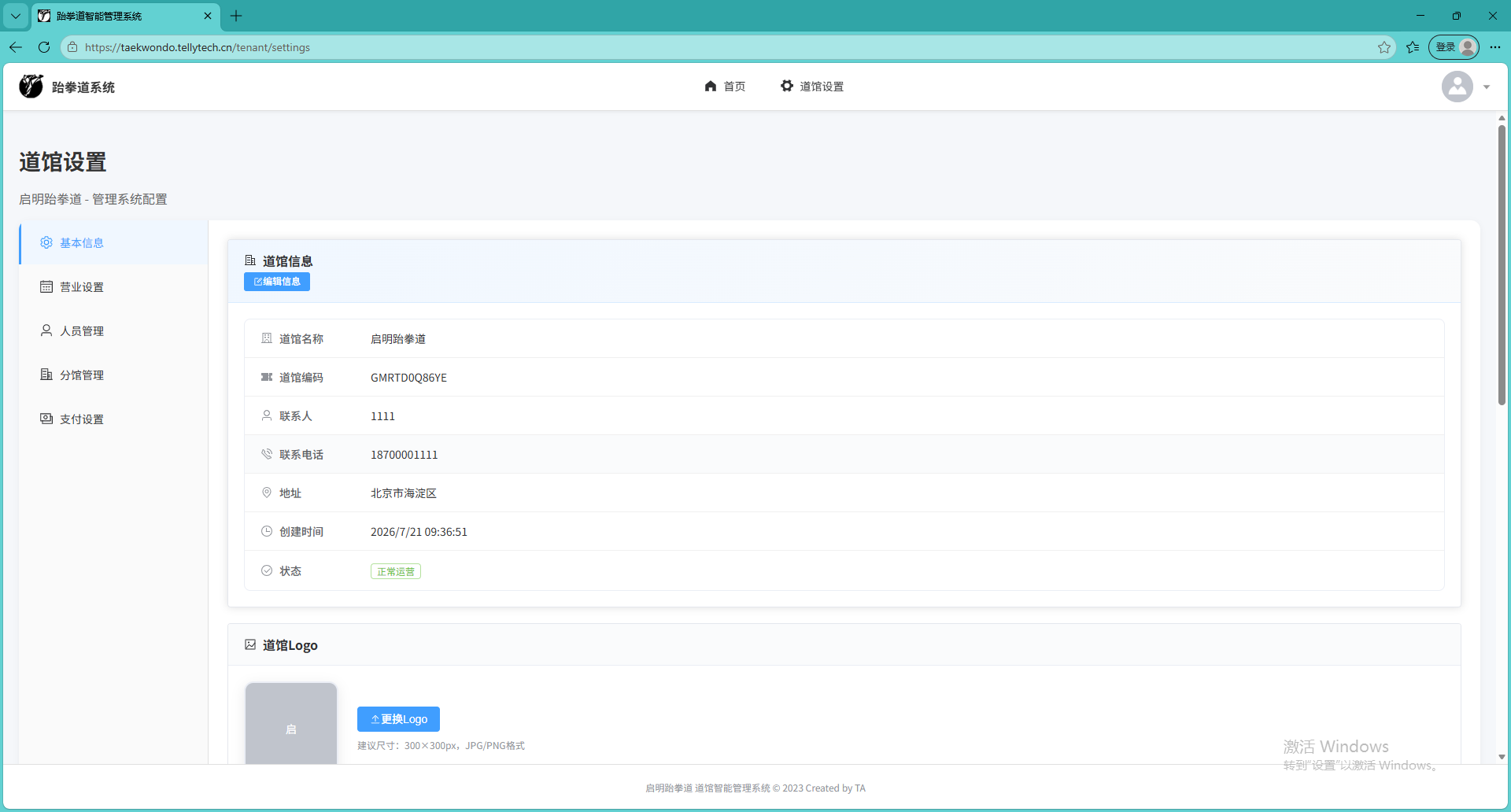Close the 跆拳道智能管理系统 browser tab

pos(208,16)
